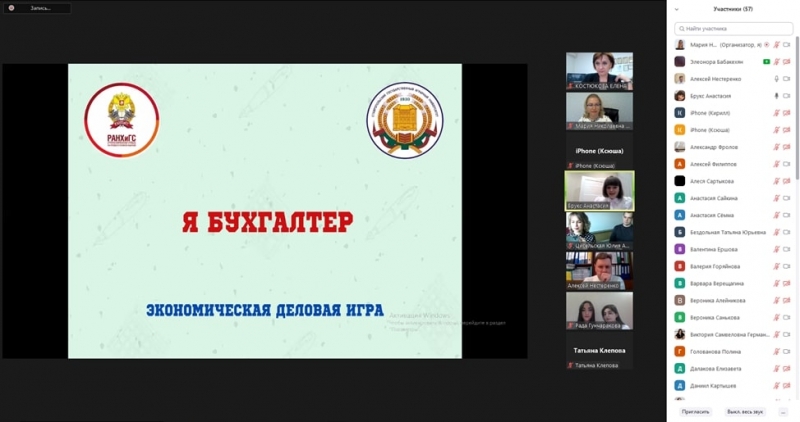Click disabled camera icon for Элеонора Бабакехян

[787, 62]
